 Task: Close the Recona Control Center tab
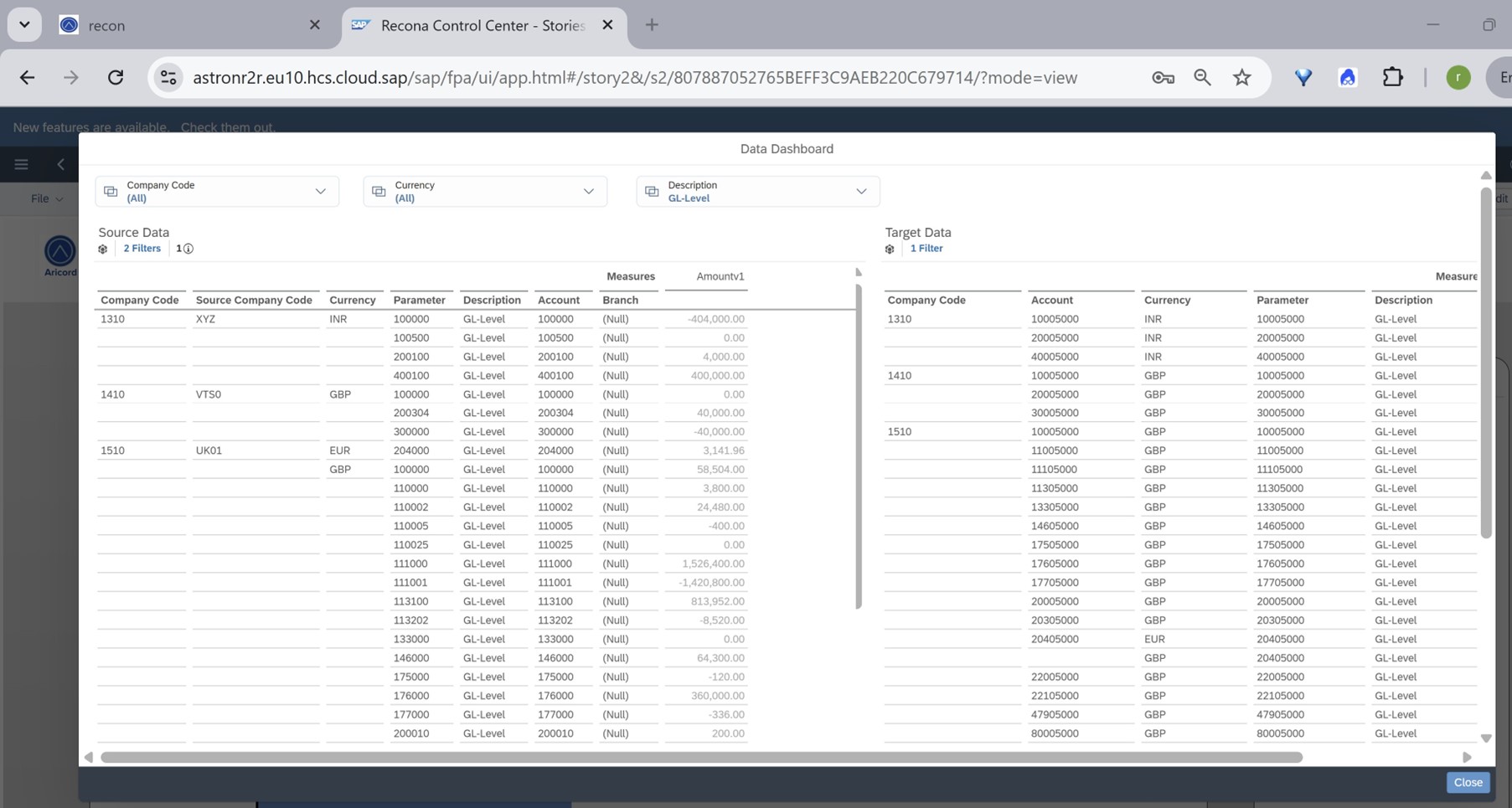click(608, 25)
